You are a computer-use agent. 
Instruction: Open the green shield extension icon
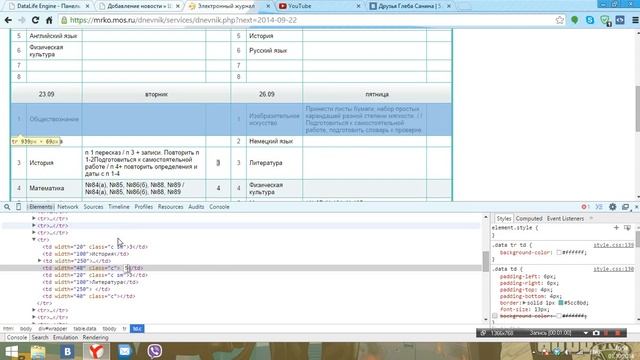coord(605,20)
